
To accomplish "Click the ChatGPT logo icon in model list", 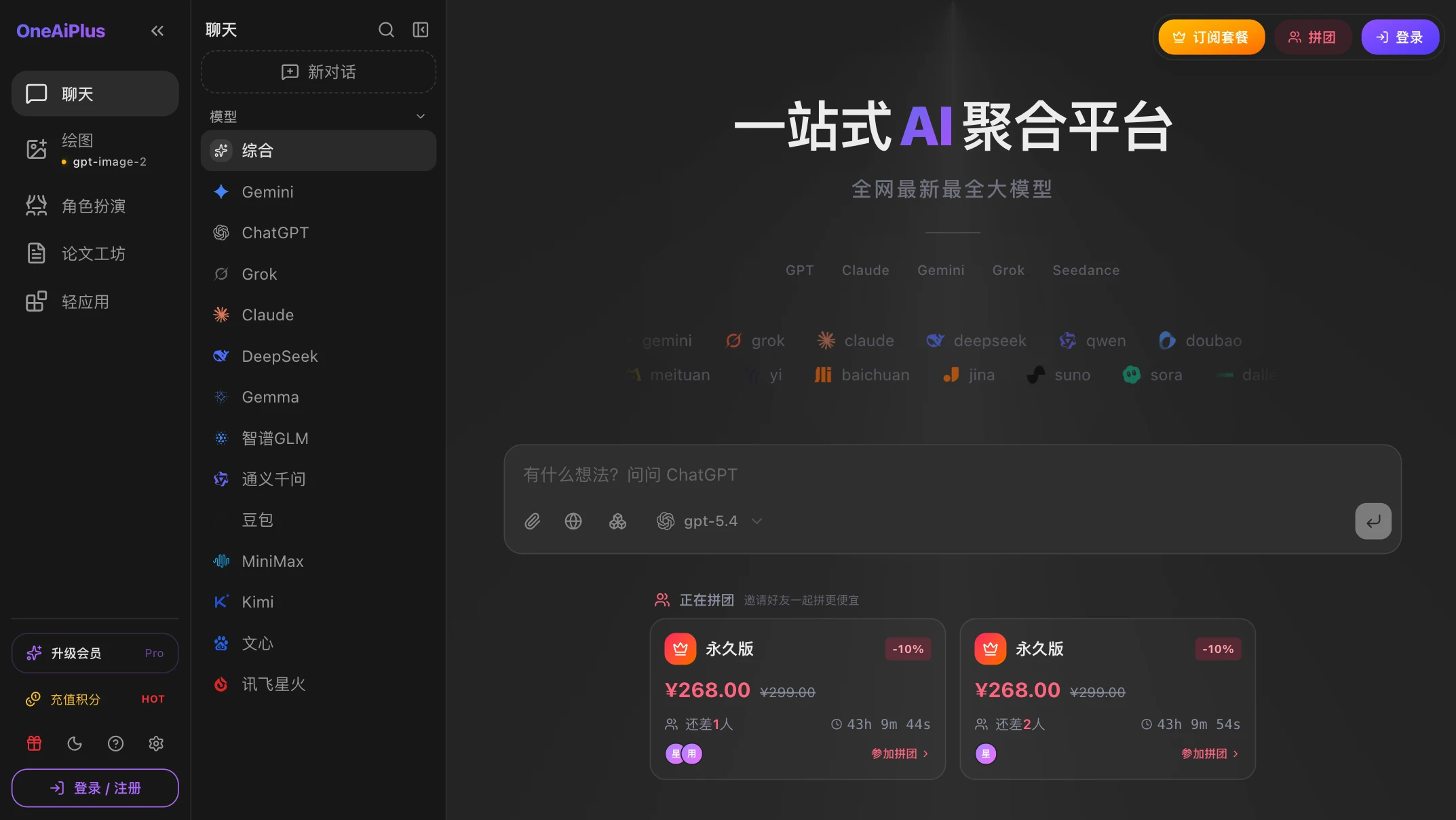I will point(221,233).
